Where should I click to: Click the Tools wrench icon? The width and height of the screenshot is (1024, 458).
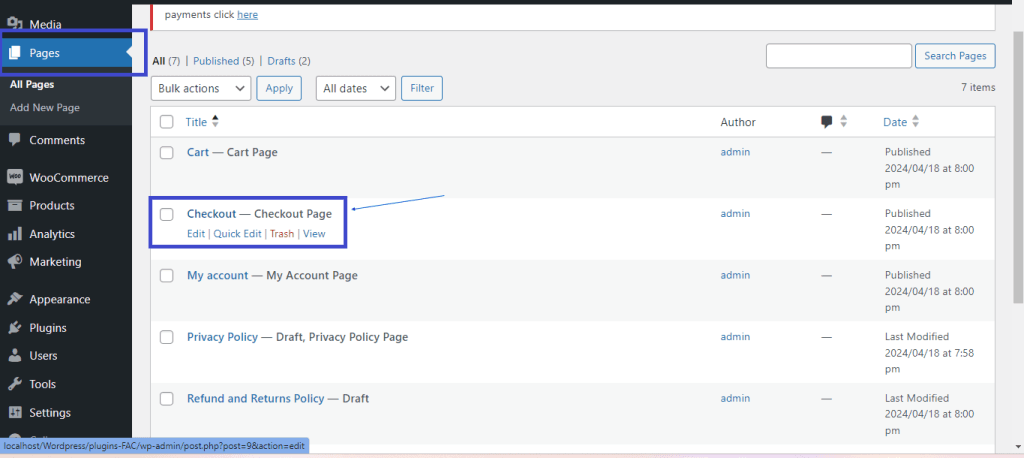pos(15,384)
